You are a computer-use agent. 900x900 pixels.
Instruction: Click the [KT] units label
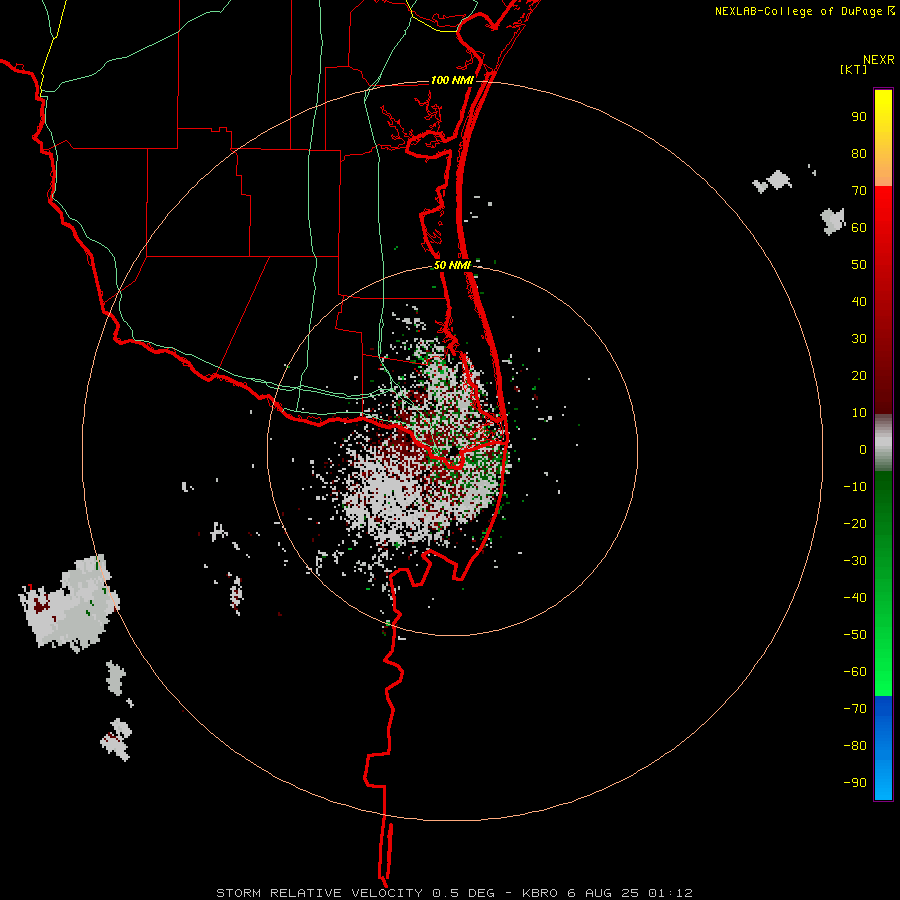(x=854, y=69)
